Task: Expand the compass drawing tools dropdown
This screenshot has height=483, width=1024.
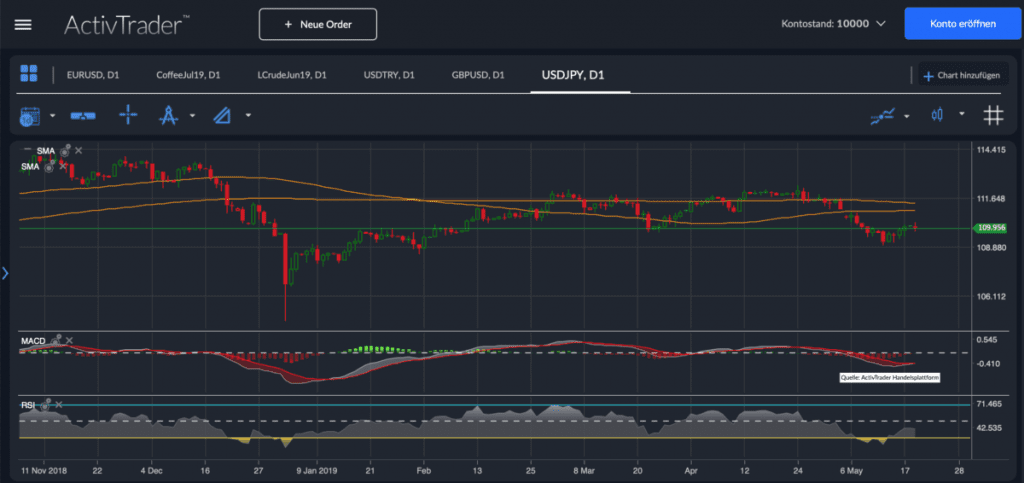Action: click(192, 116)
